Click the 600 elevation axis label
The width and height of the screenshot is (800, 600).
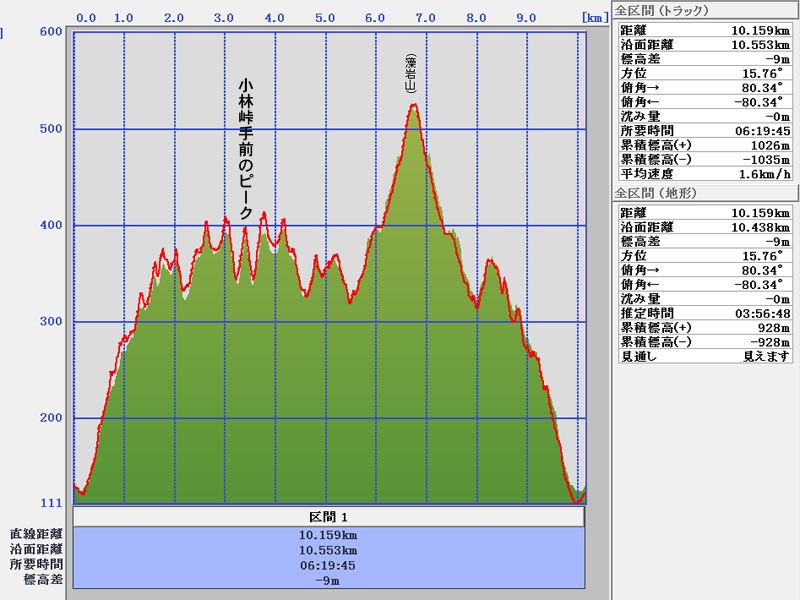(51, 31)
